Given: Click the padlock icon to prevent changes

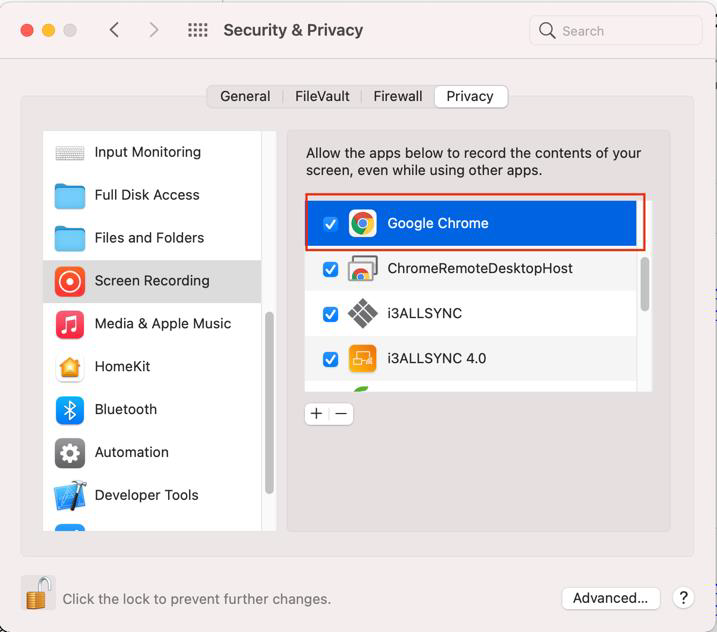Looking at the screenshot, I should (38, 594).
